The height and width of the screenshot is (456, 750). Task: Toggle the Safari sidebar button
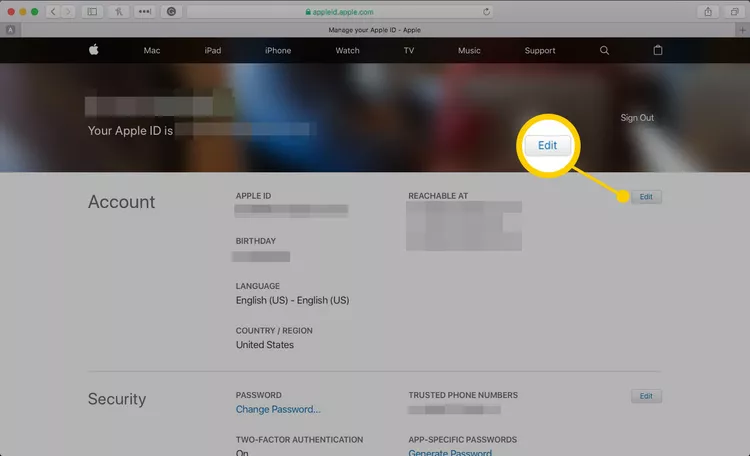coord(92,11)
